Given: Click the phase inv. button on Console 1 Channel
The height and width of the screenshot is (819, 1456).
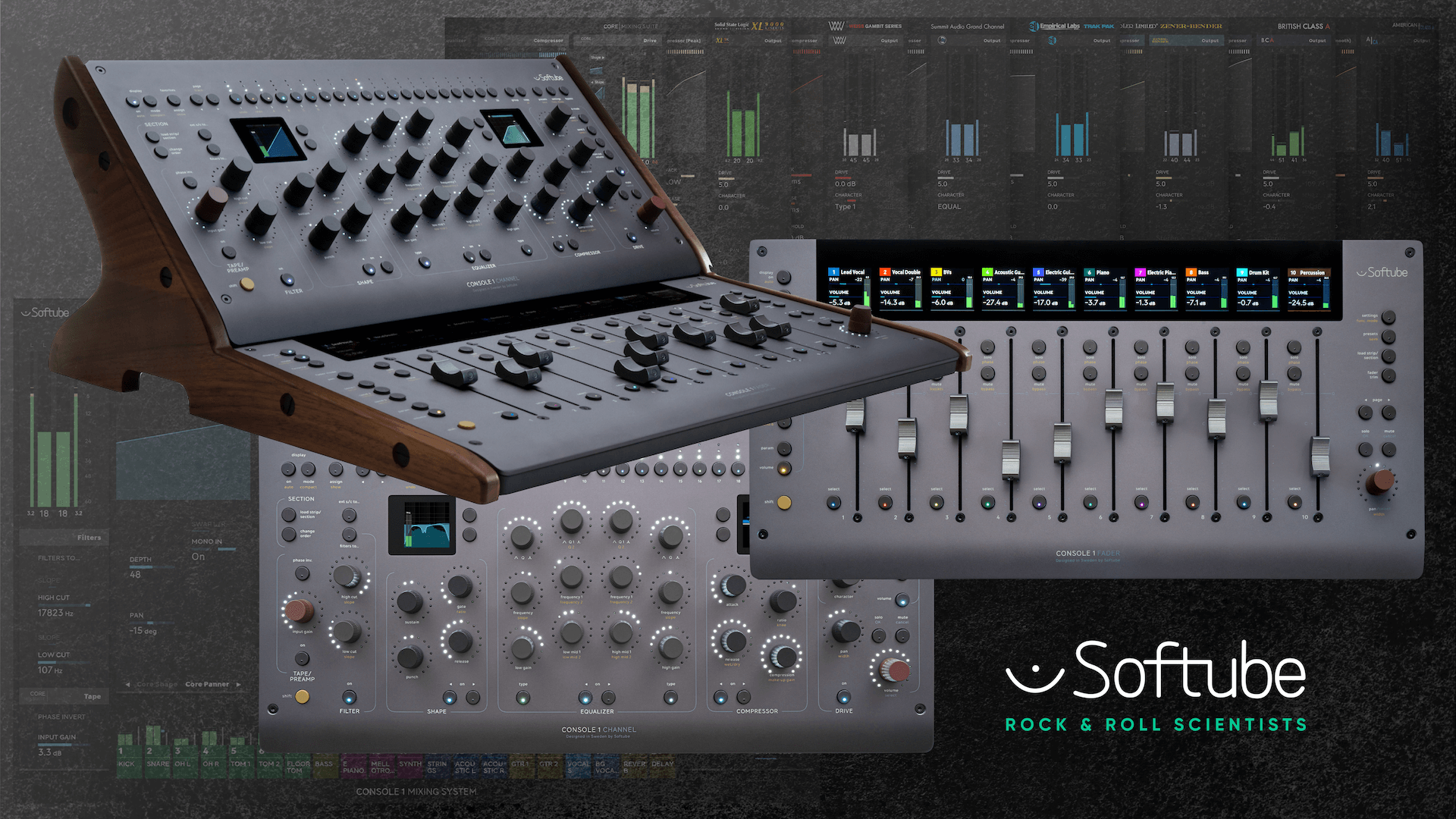Looking at the screenshot, I should [302, 573].
